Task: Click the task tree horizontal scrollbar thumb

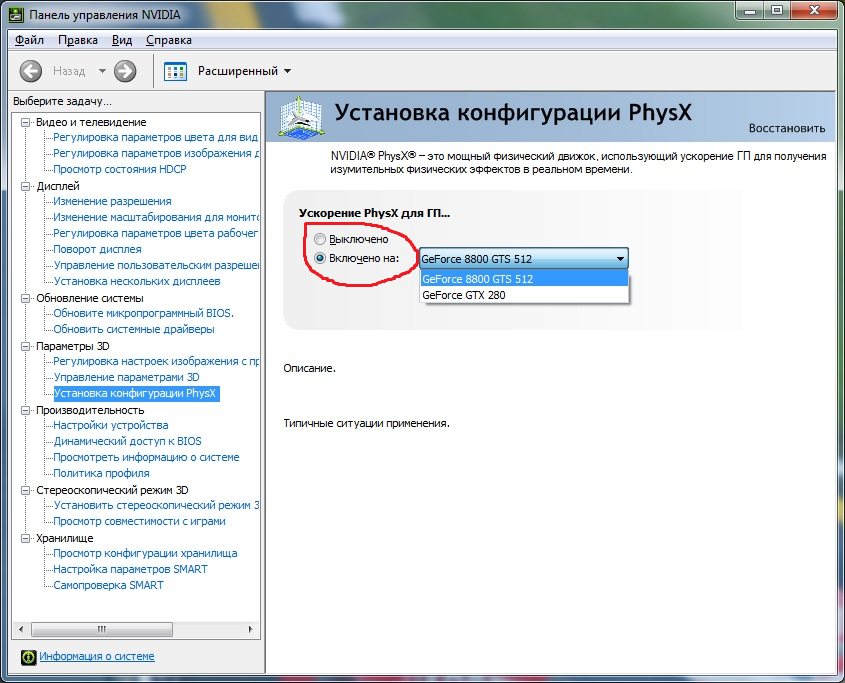Action: click(102, 629)
